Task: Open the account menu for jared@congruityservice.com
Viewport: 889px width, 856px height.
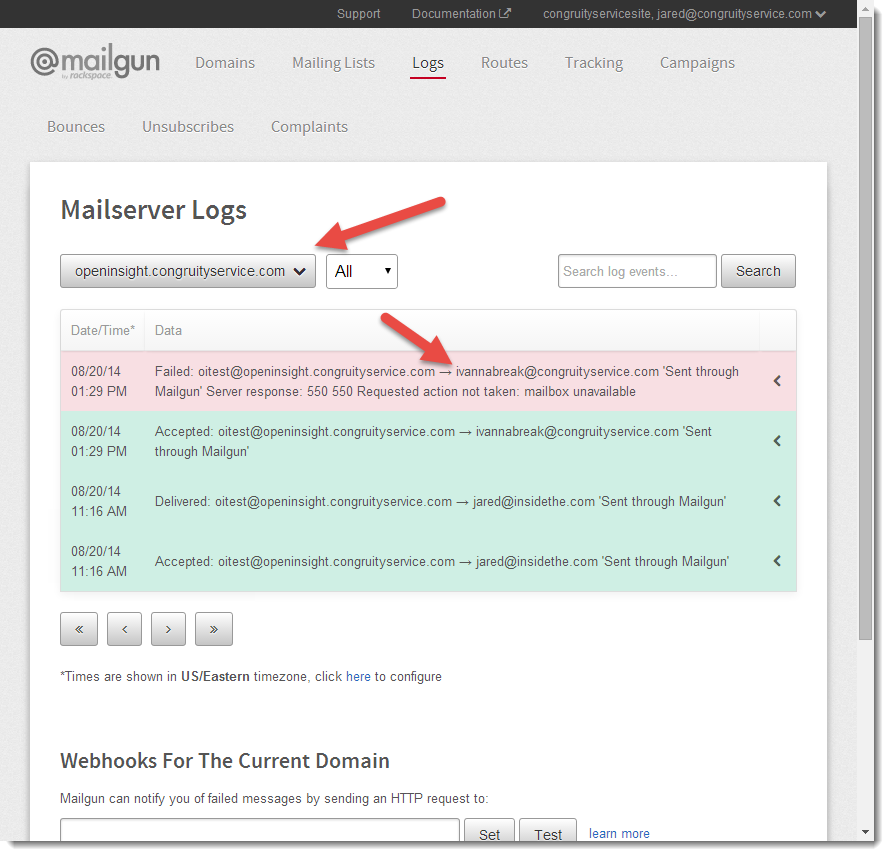Action: tap(684, 14)
